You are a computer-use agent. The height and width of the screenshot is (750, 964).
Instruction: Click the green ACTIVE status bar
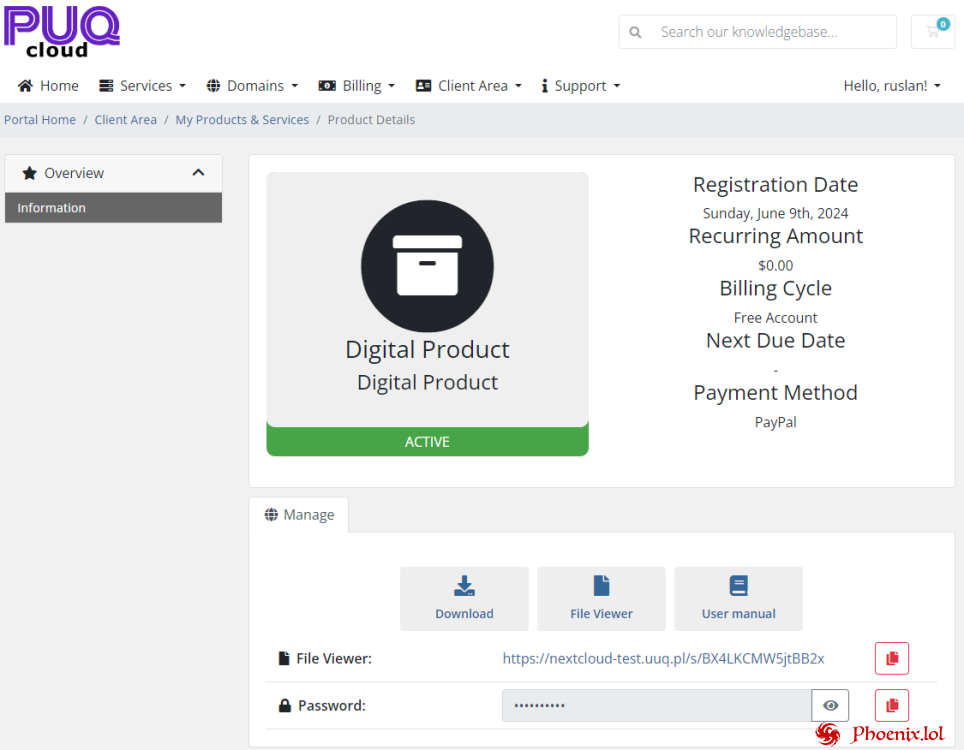point(427,441)
